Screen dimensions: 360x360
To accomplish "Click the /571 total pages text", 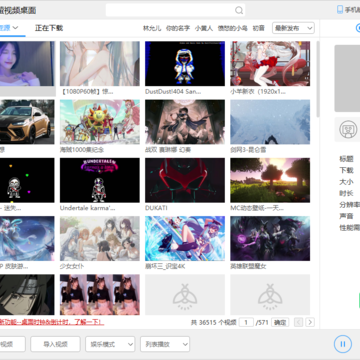I will tap(262, 322).
